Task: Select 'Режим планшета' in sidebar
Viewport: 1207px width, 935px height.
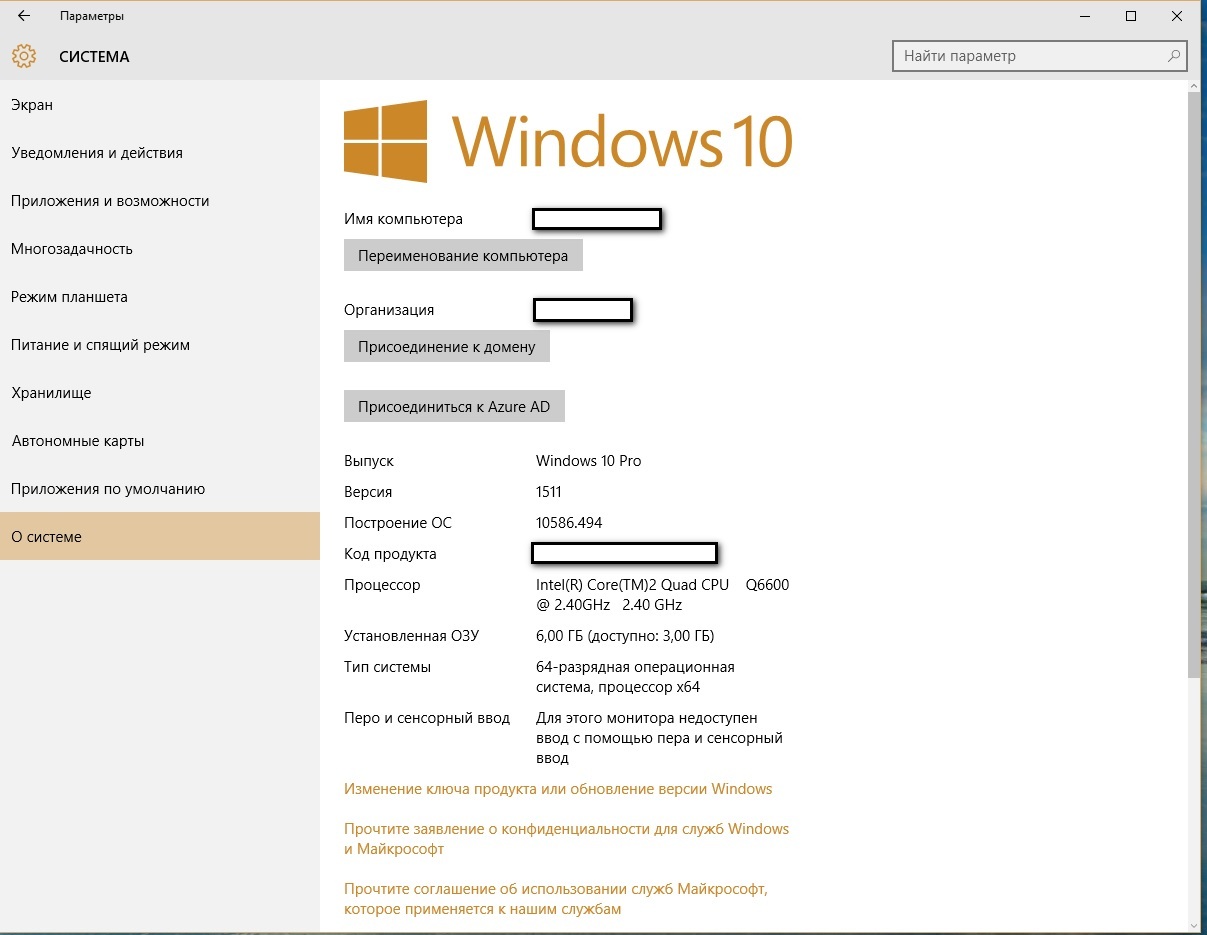Action: coord(69,297)
